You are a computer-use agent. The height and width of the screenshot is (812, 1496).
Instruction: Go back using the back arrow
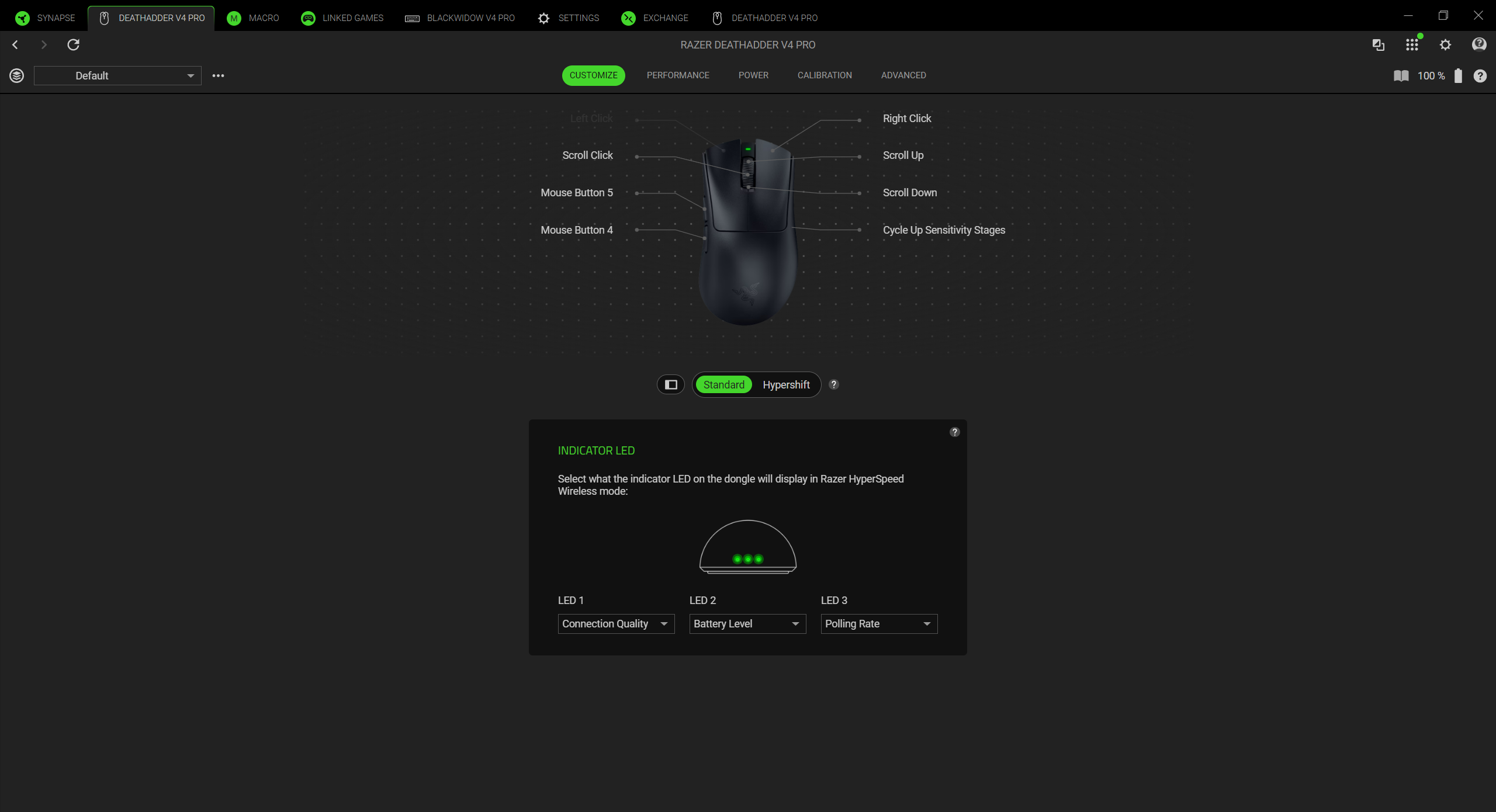[x=16, y=45]
